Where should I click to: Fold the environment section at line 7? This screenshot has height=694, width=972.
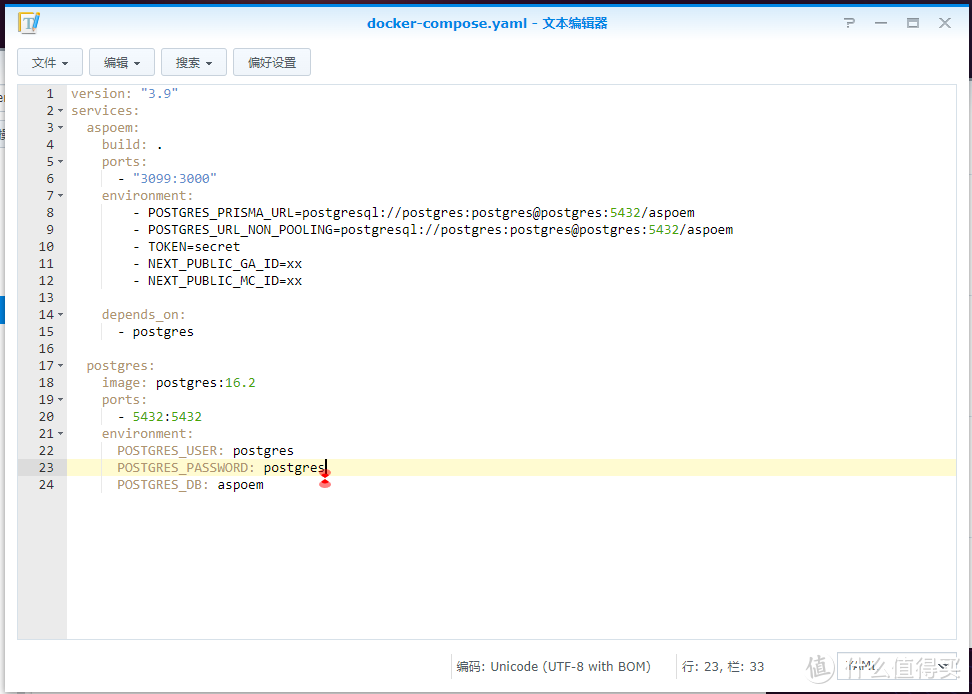[x=61, y=196]
